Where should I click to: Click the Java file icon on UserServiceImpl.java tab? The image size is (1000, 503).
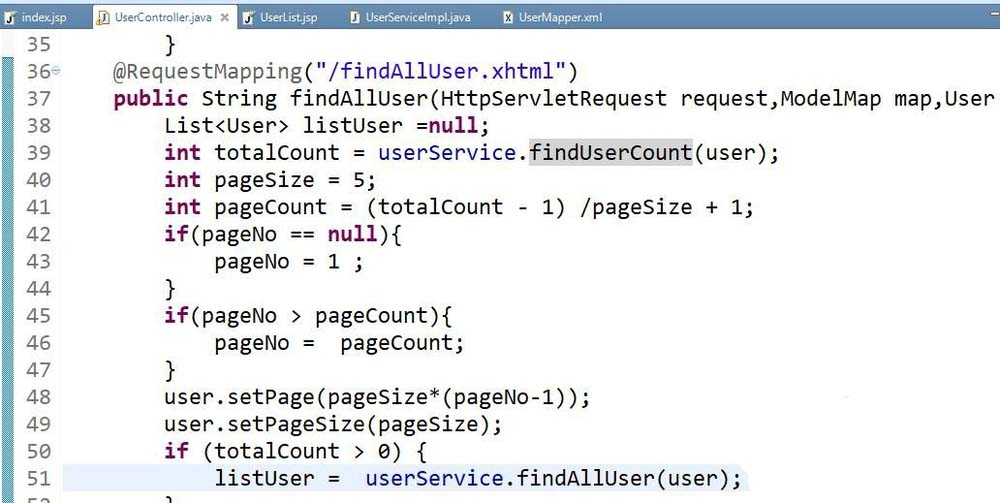355,18
